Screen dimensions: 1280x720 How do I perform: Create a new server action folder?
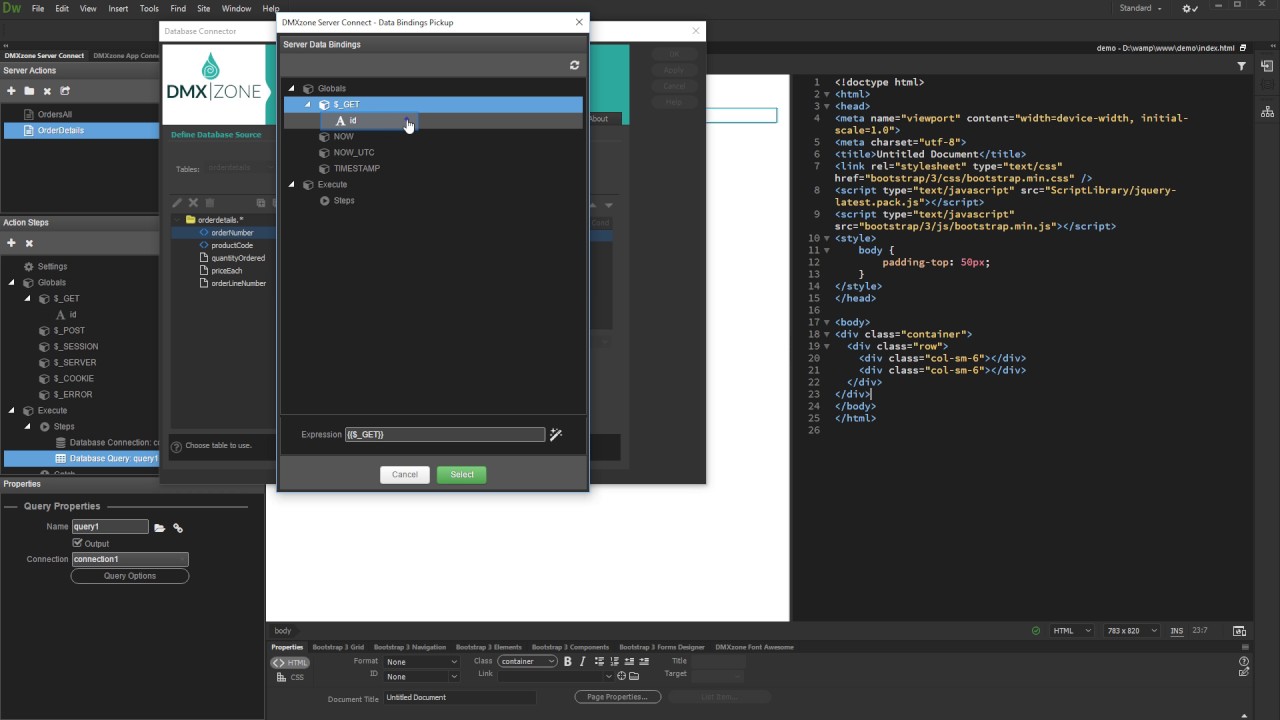pos(29,91)
